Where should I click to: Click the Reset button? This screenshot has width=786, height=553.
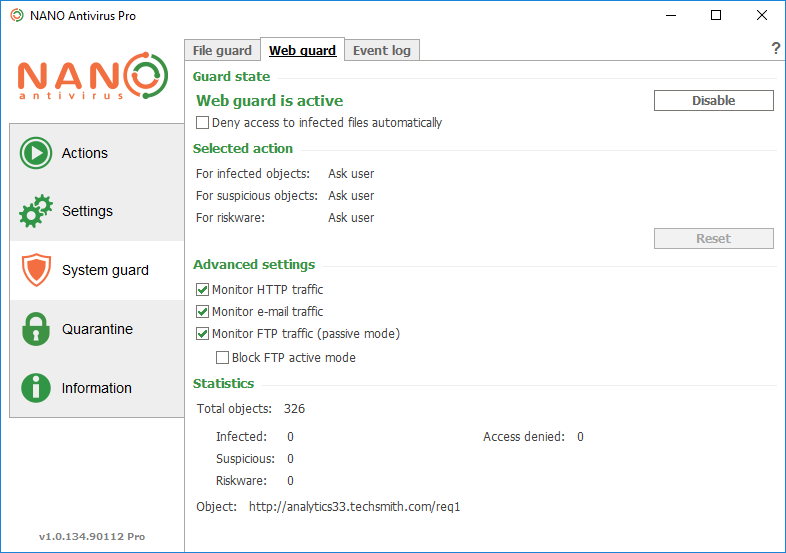713,238
